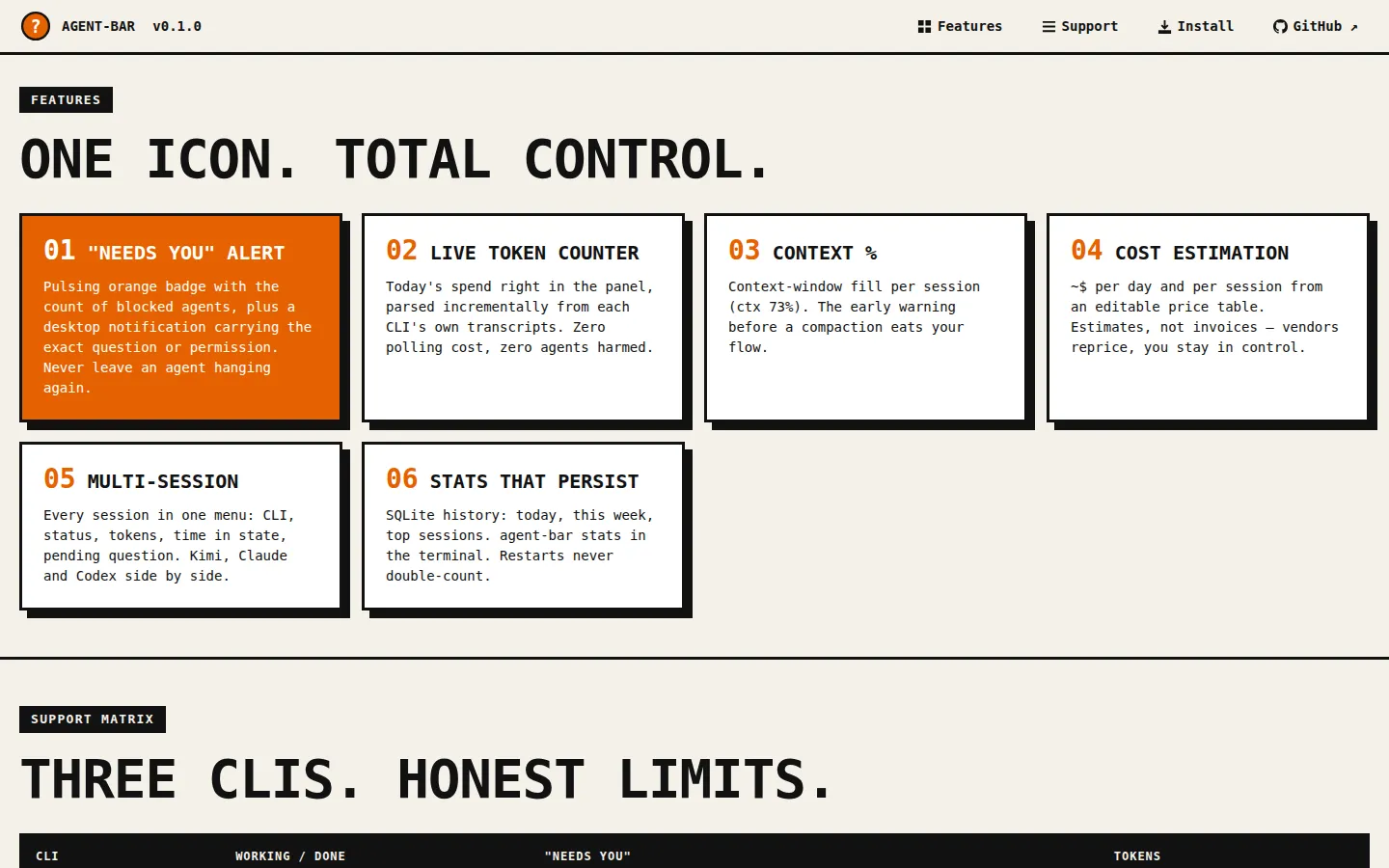1389x868 pixels.
Task: Open the Features nav item
Action: [x=960, y=26]
